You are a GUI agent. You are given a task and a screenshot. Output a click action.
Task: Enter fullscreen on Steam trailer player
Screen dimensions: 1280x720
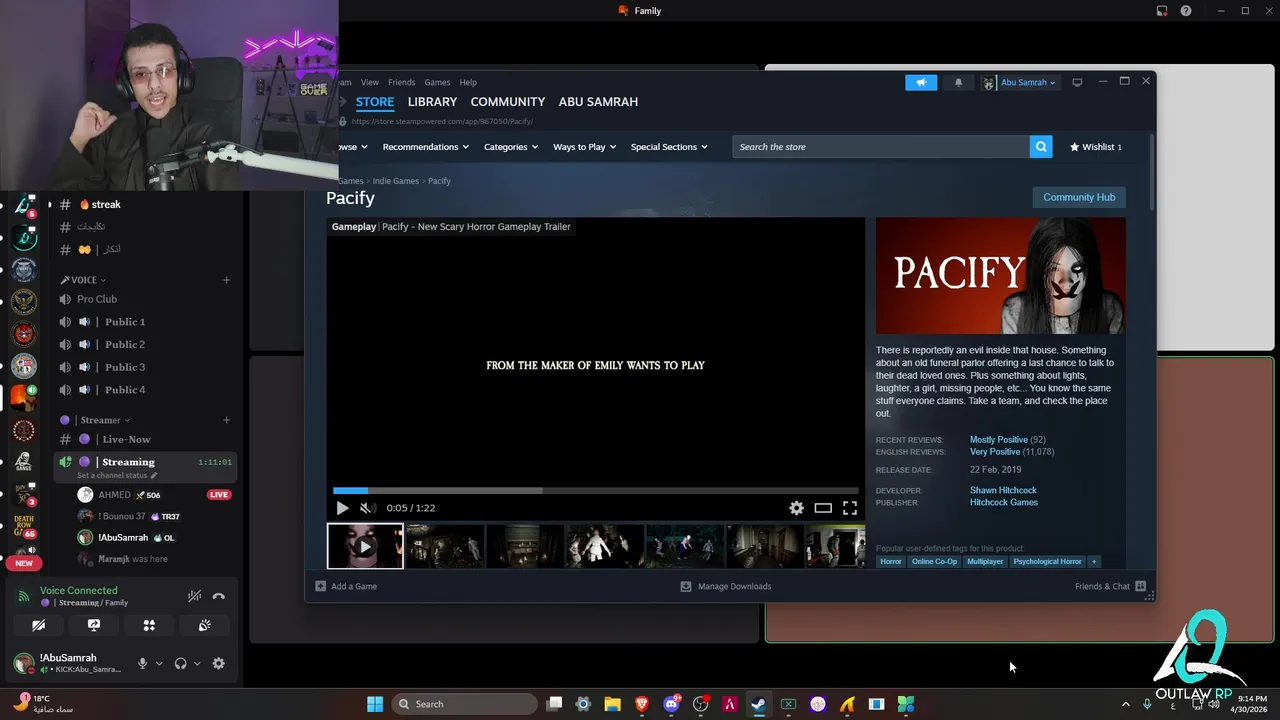pos(849,508)
